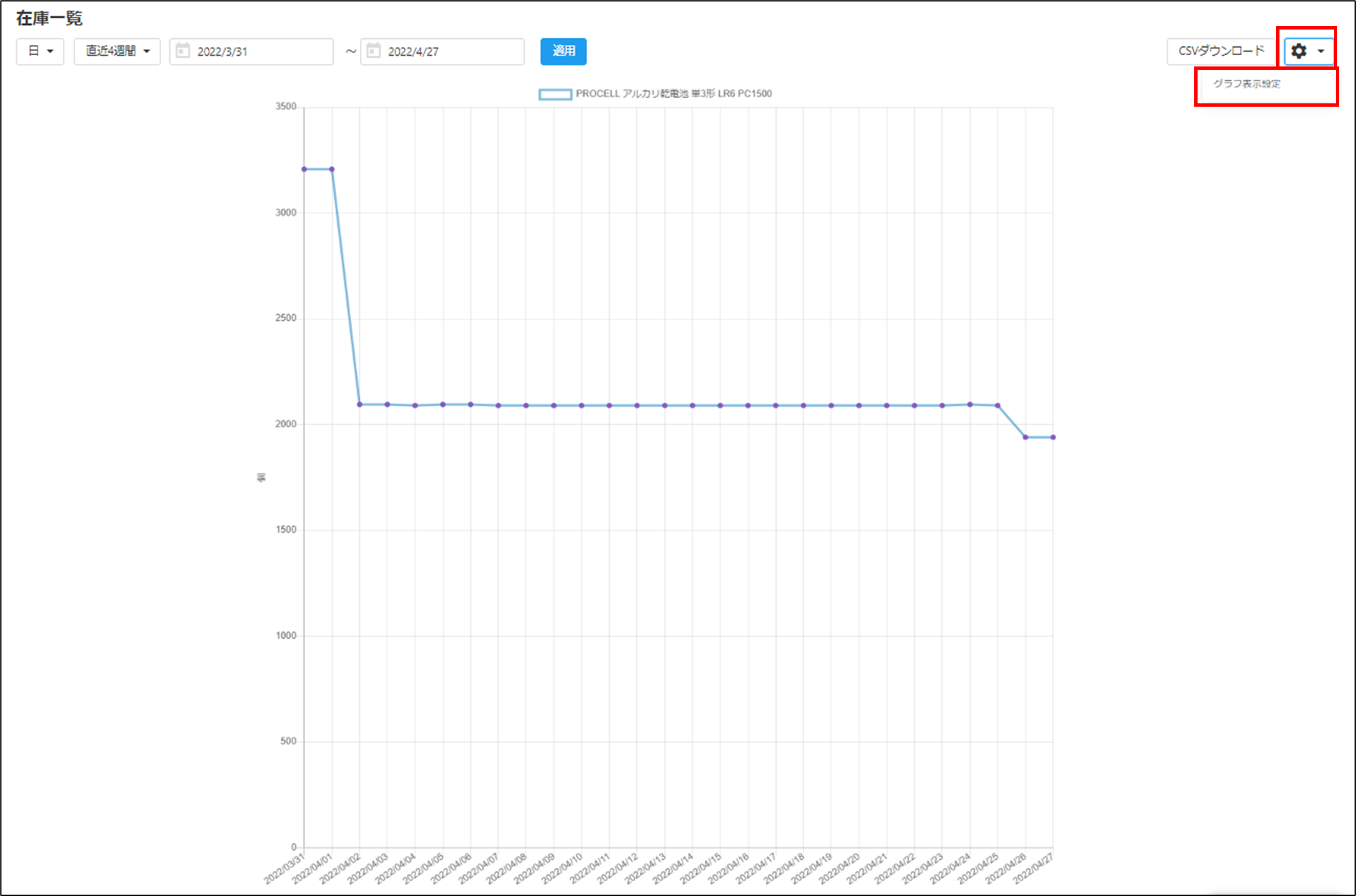1356x896 pixels.
Task: Click the 在庫一覧 page heading
Action: [49, 18]
